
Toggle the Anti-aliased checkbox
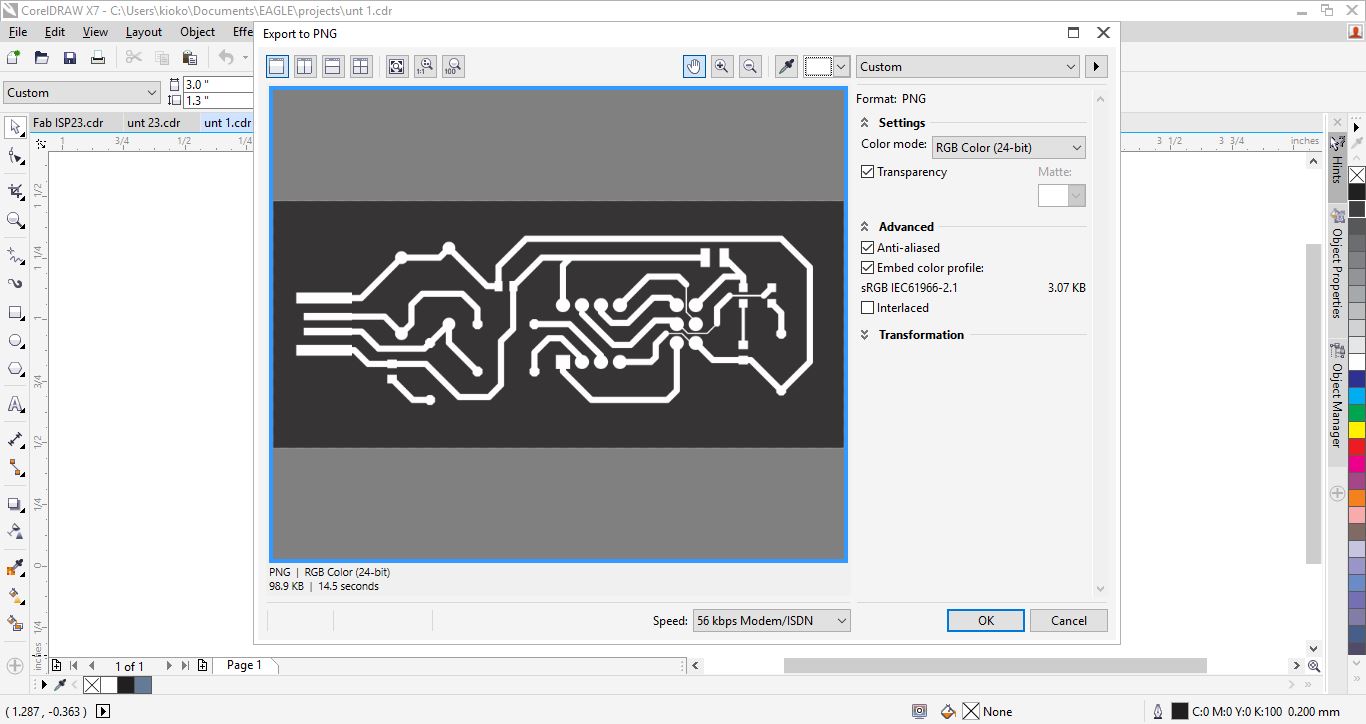click(868, 248)
